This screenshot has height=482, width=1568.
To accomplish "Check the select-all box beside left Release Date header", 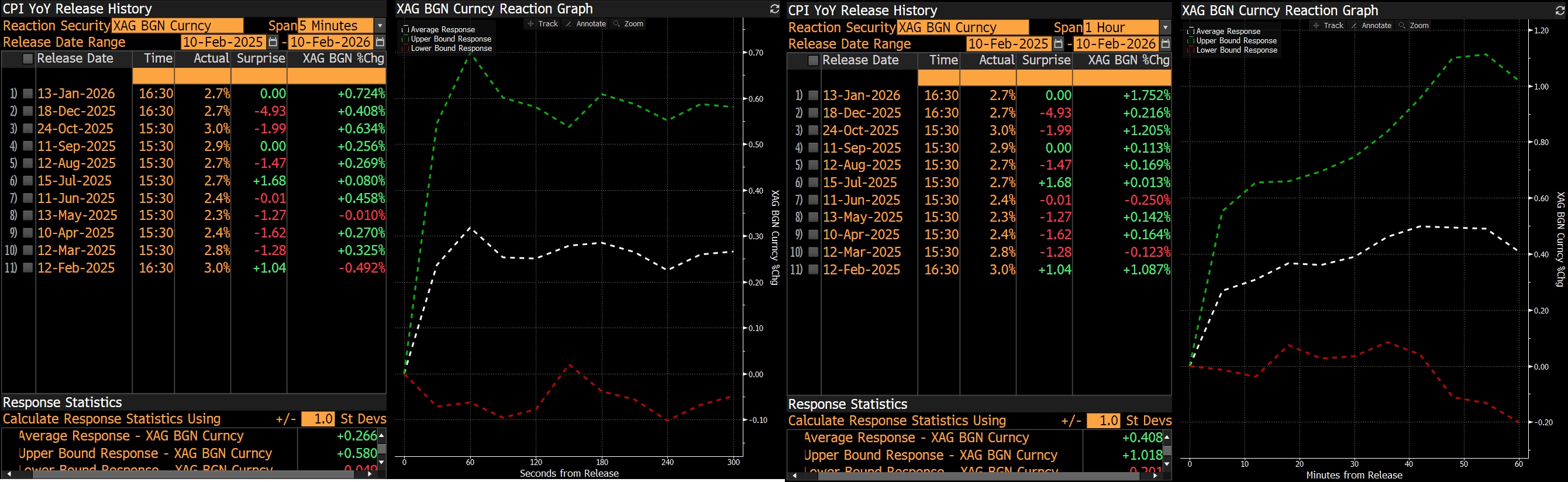I will 27,59.
